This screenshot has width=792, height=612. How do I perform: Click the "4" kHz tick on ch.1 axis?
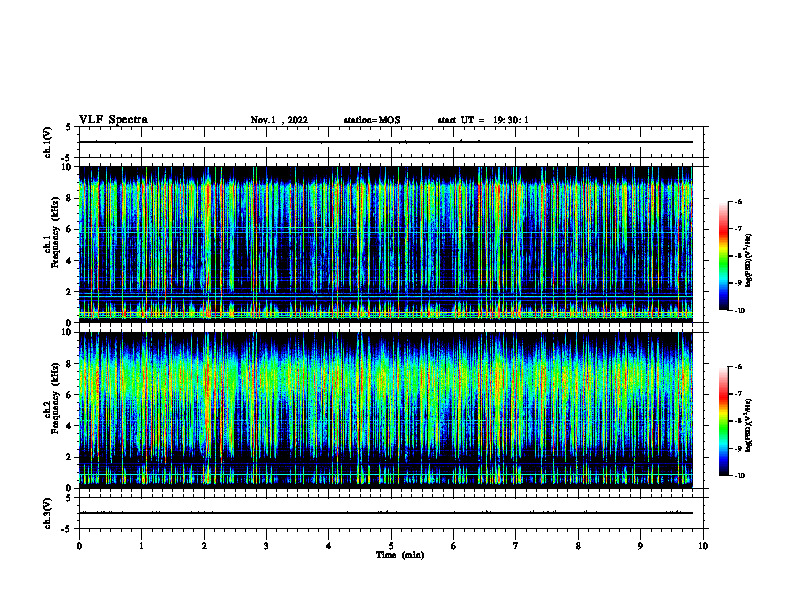click(x=69, y=261)
